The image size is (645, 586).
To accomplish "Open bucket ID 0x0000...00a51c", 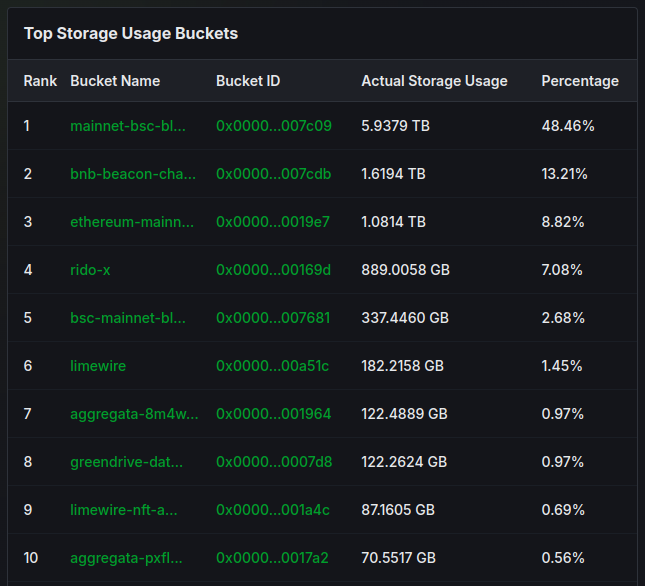I will click(272, 366).
